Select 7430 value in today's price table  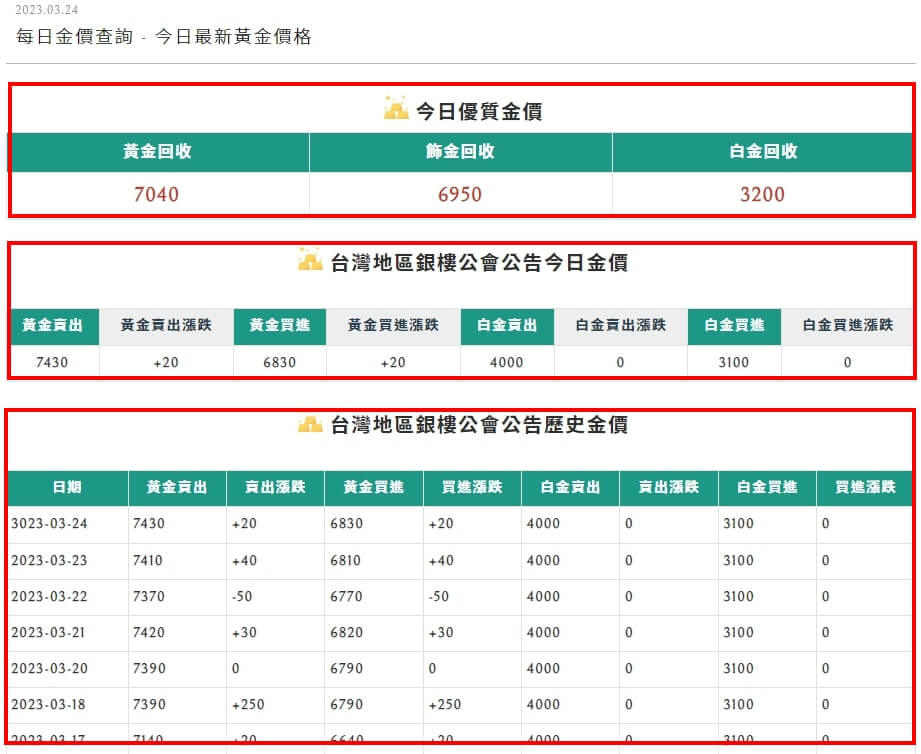[x=52, y=362]
